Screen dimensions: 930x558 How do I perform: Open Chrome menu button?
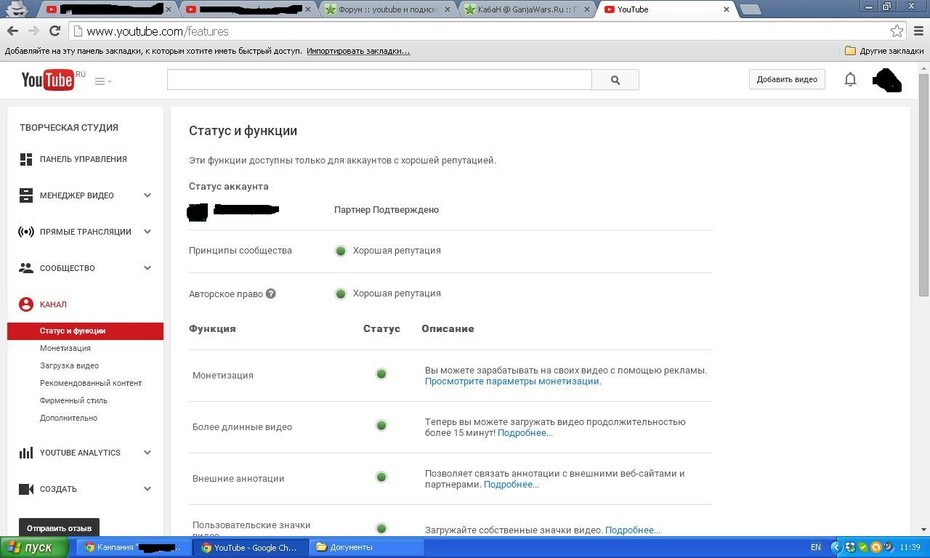point(918,31)
